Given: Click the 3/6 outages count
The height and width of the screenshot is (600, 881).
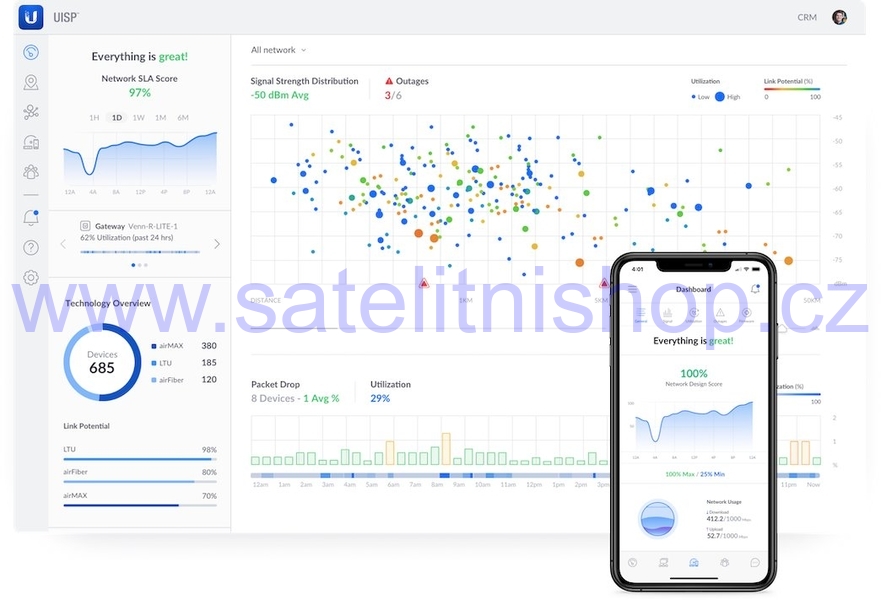Looking at the screenshot, I should pos(393,96).
